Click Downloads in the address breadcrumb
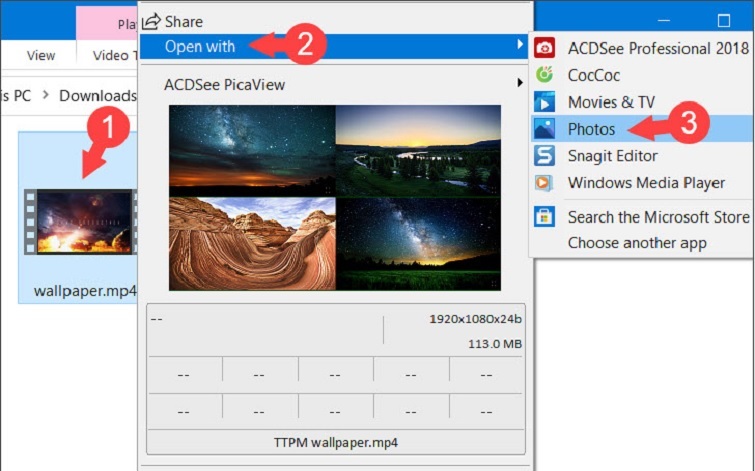 click(97, 96)
